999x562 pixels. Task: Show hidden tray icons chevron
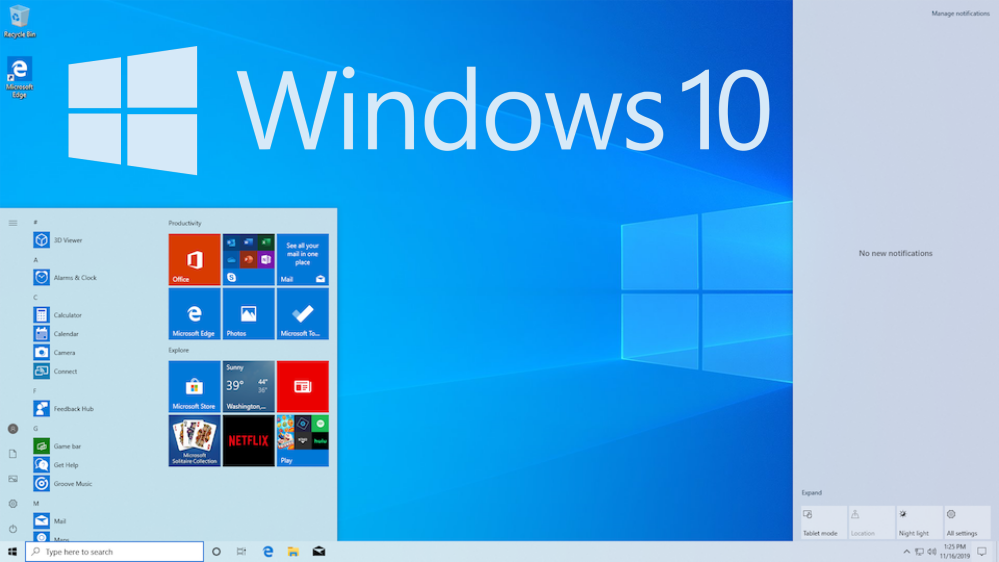906,552
